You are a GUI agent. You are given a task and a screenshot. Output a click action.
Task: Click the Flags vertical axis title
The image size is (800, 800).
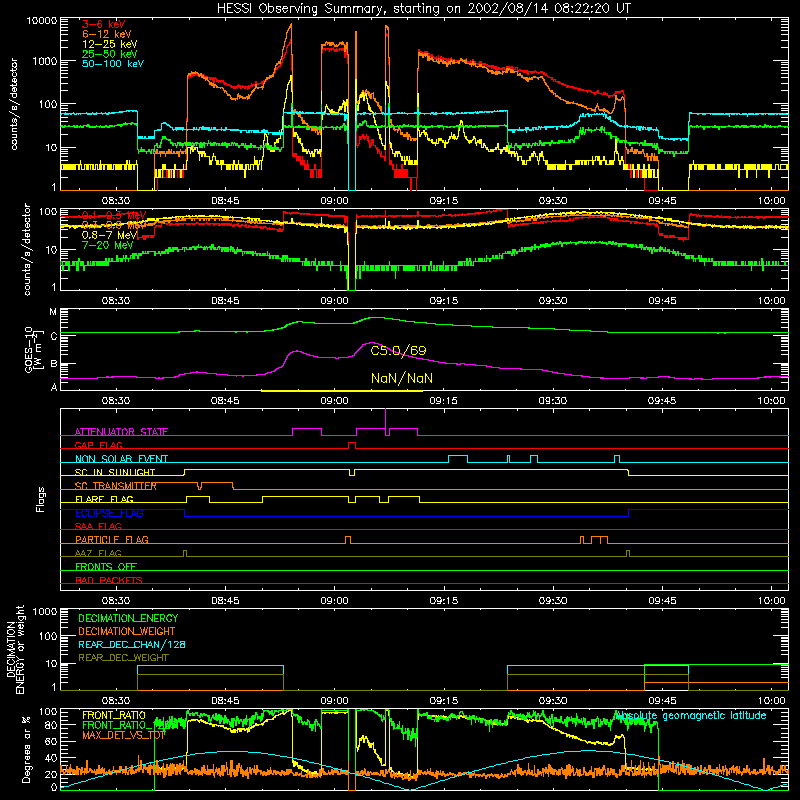[41, 499]
